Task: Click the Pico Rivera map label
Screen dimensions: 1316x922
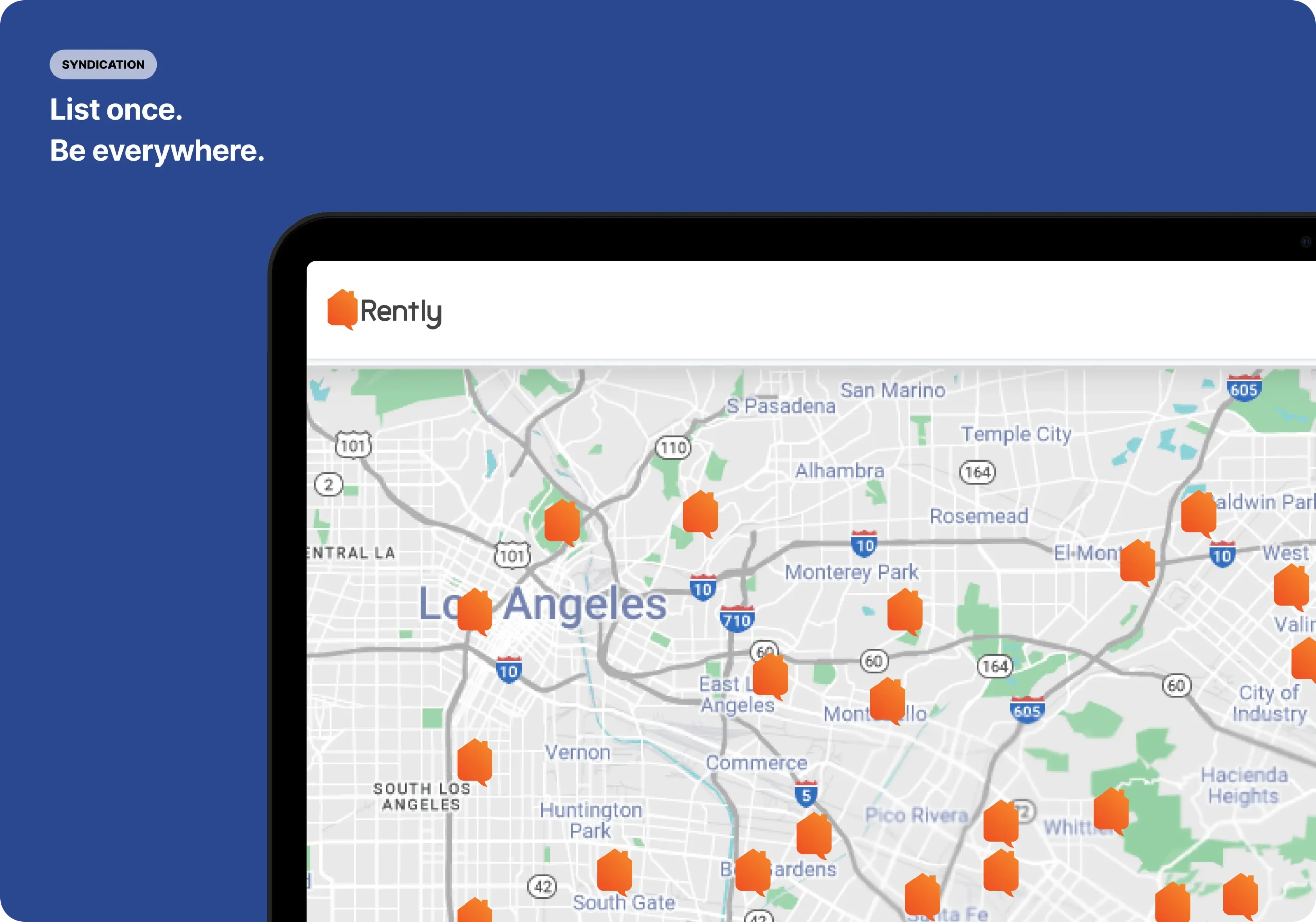Action: 917,815
